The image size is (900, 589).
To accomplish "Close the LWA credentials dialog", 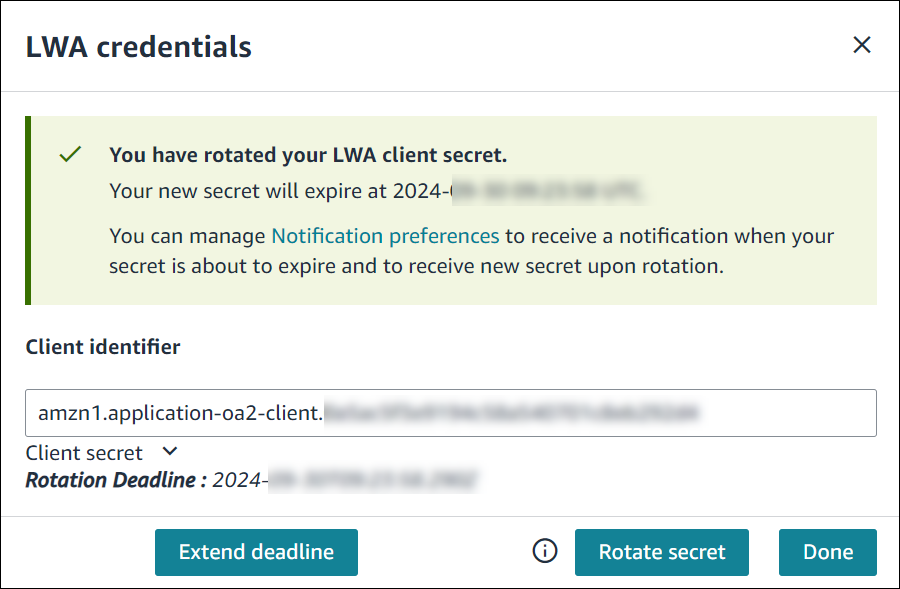I will click(862, 45).
